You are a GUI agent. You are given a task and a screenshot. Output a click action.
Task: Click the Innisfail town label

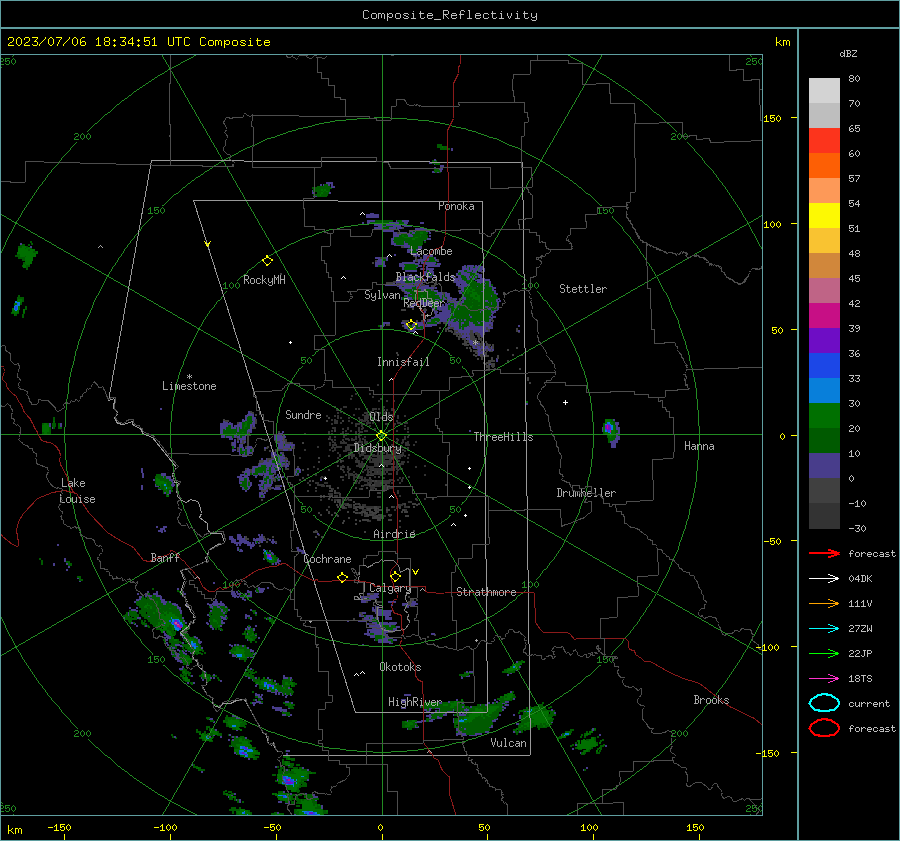pyautogui.click(x=403, y=362)
